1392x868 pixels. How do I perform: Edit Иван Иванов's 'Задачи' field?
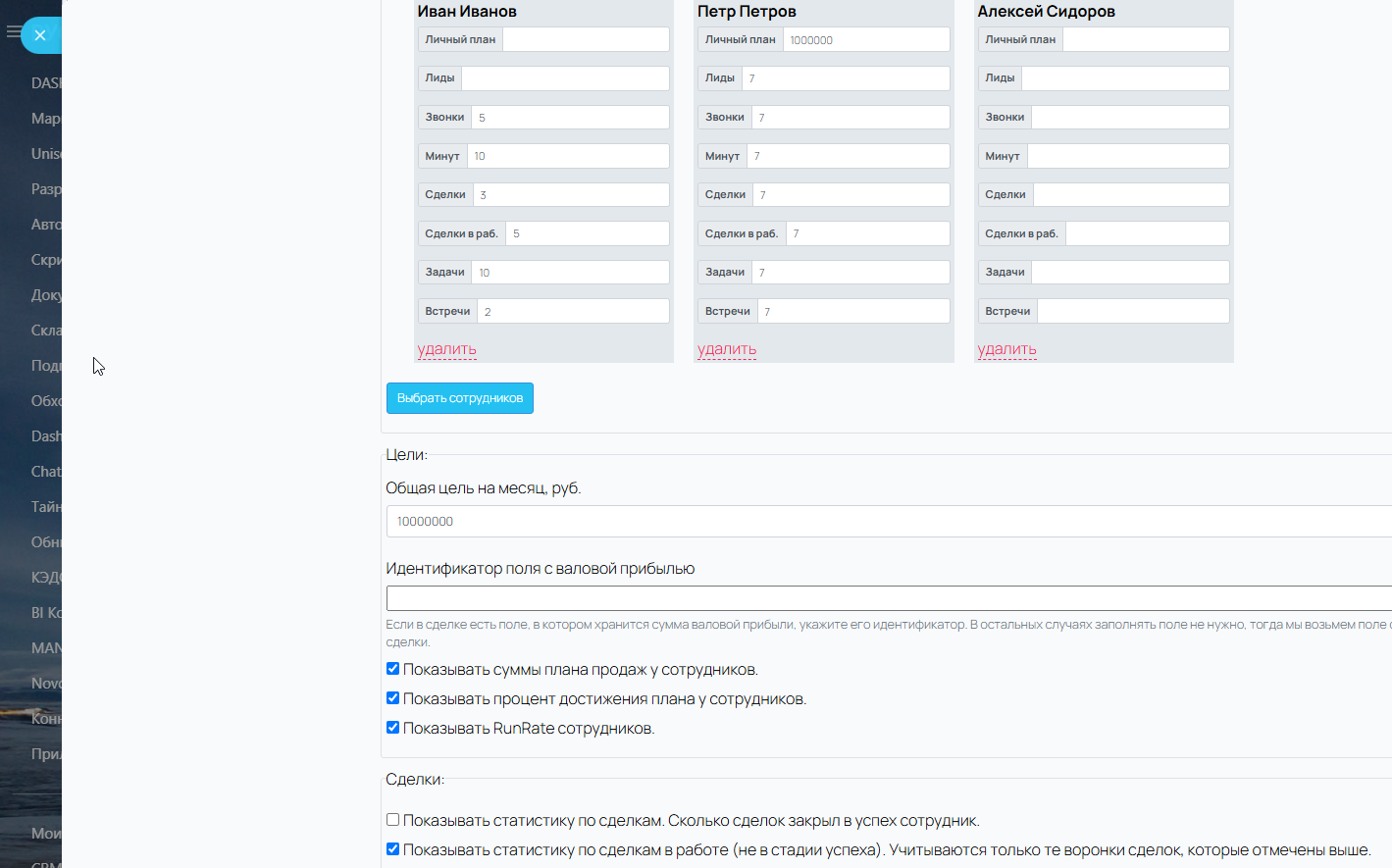571,272
